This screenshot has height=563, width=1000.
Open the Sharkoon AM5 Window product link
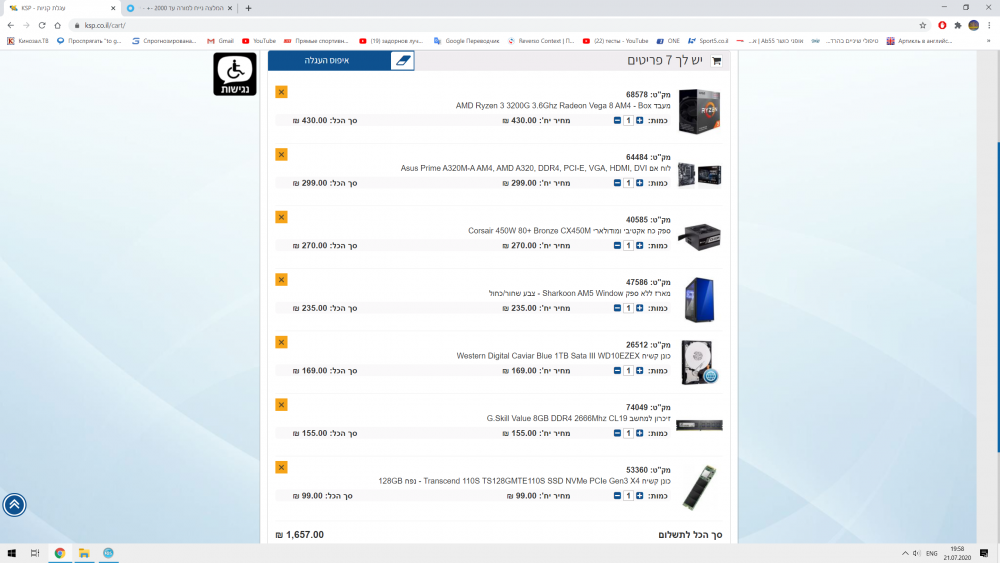click(580, 293)
